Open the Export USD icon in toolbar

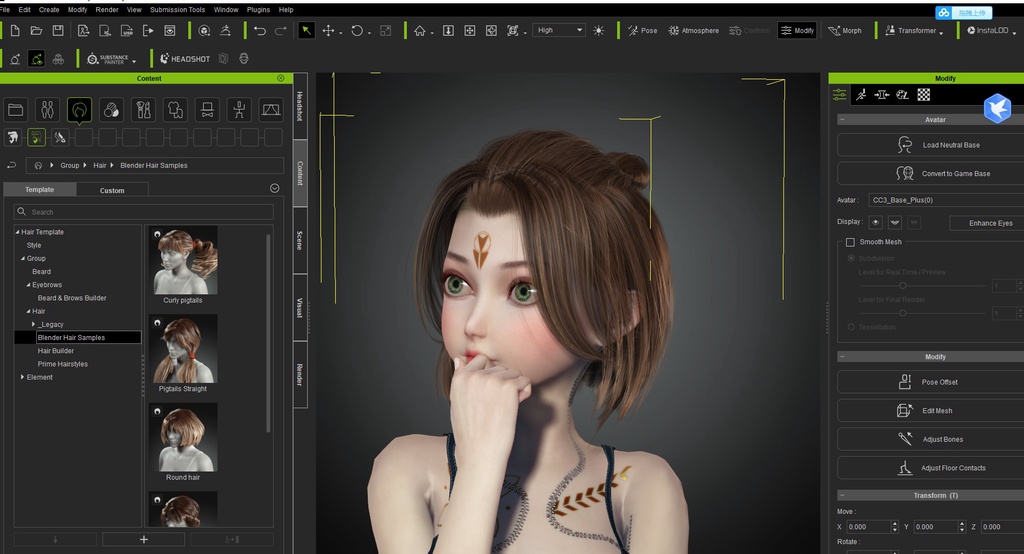(127, 31)
